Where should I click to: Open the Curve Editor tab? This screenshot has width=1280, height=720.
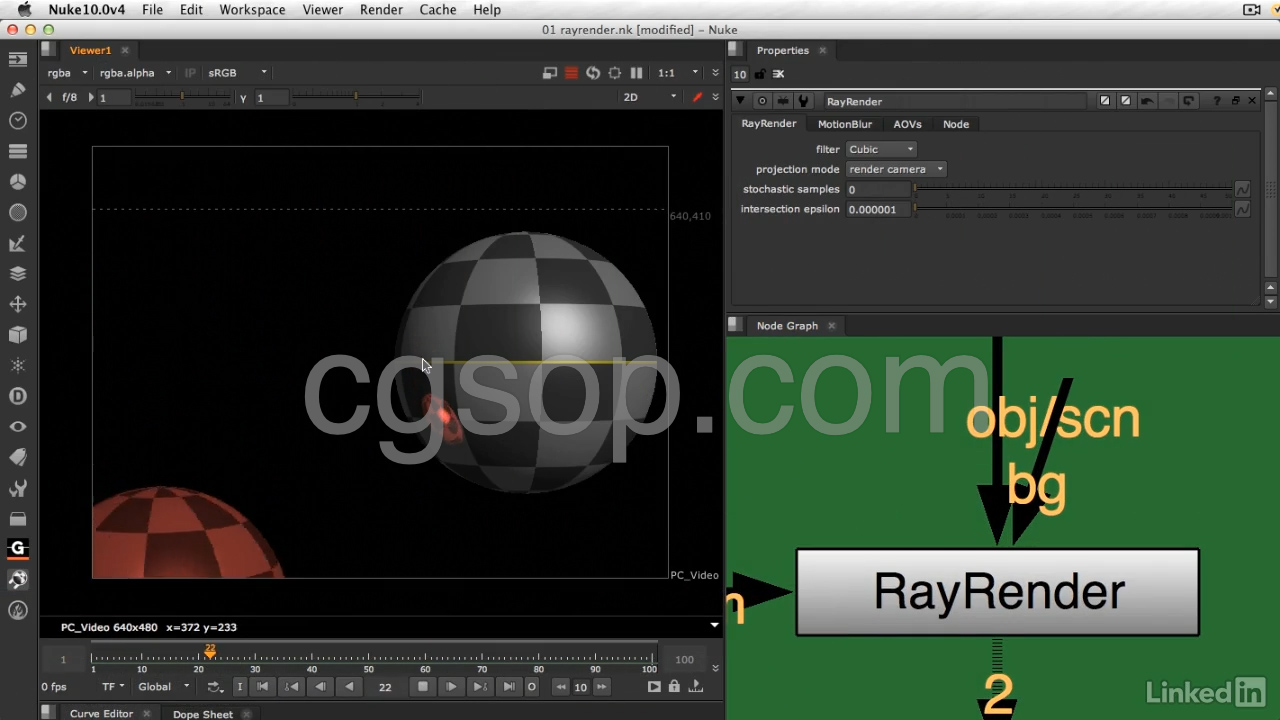coord(101,714)
